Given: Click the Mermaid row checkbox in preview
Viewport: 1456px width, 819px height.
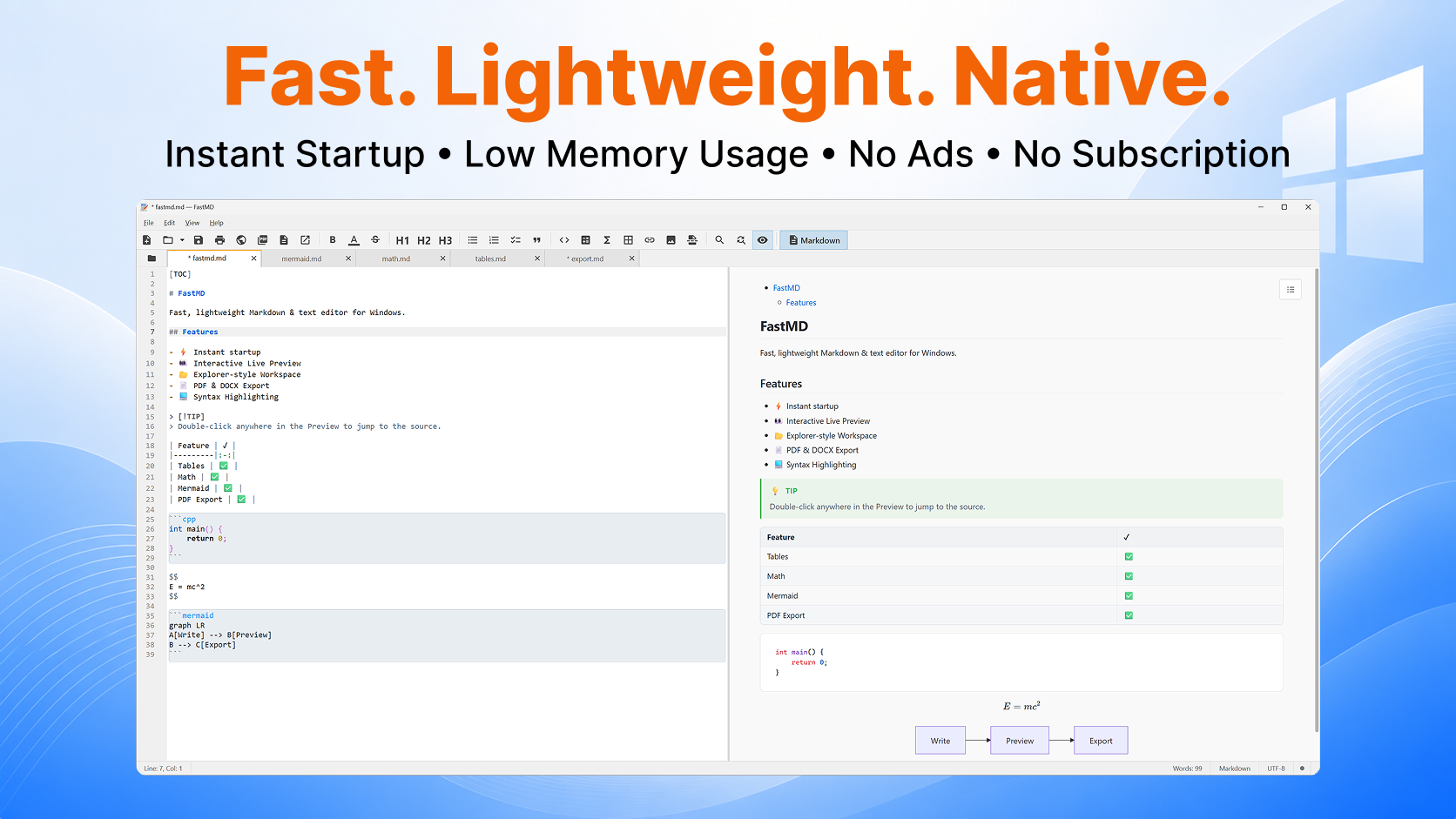Looking at the screenshot, I should click(1129, 596).
